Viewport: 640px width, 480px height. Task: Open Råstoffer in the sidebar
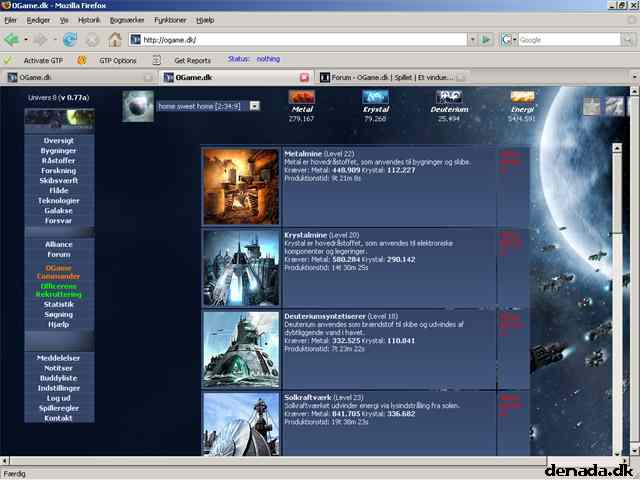pyautogui.click(x=58, y=160)
